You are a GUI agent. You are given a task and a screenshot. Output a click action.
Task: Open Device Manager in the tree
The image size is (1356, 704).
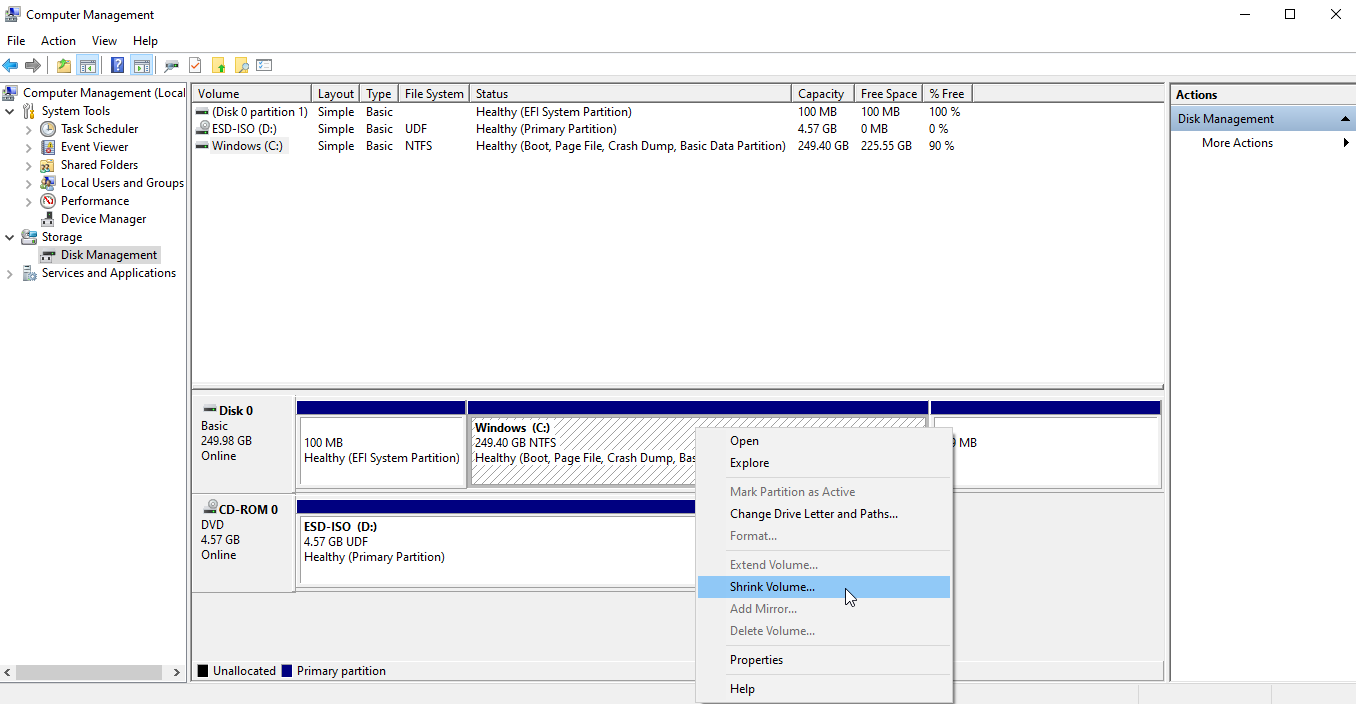click(103, 219)
